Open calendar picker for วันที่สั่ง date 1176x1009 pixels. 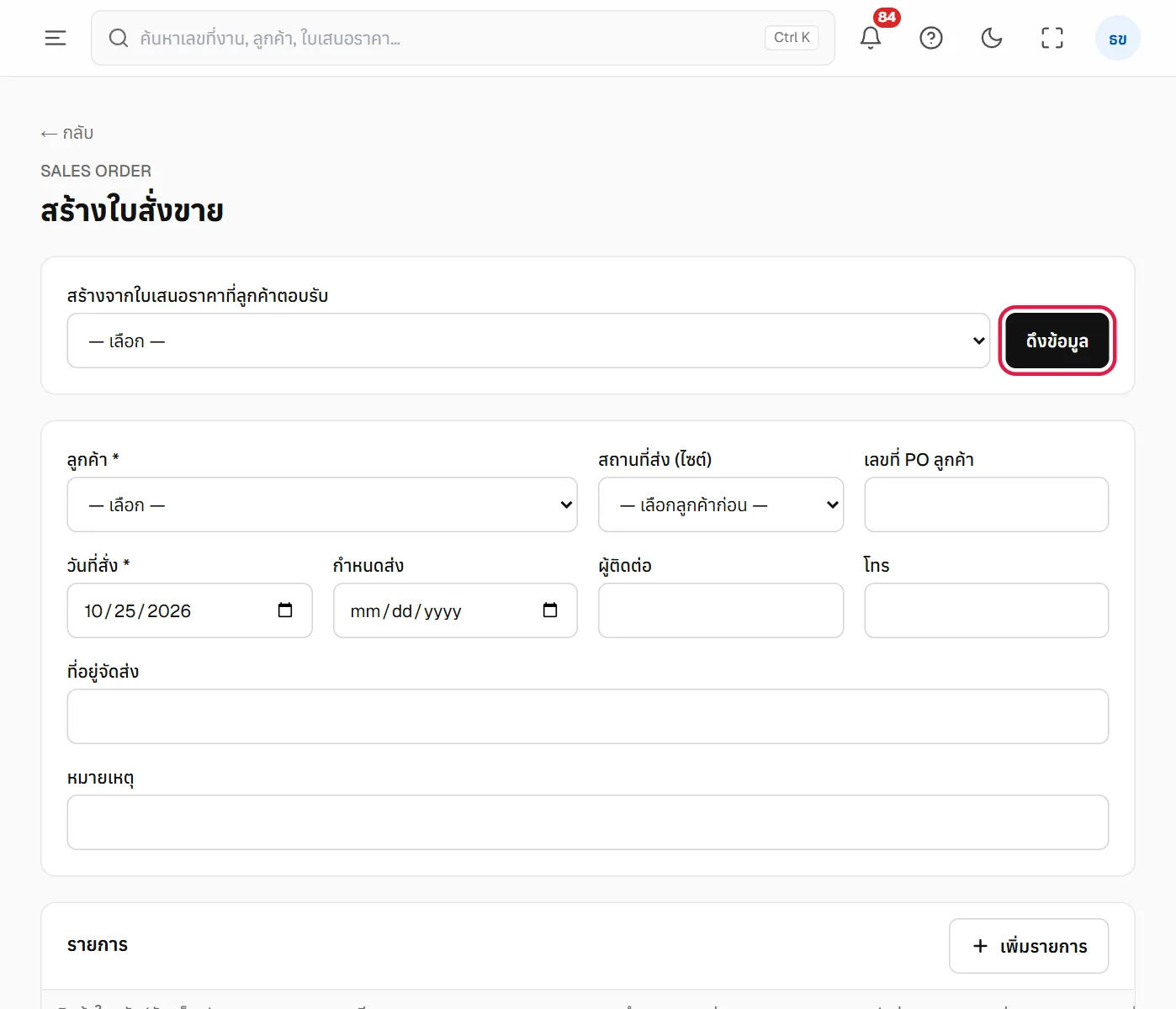pos(285,610)
